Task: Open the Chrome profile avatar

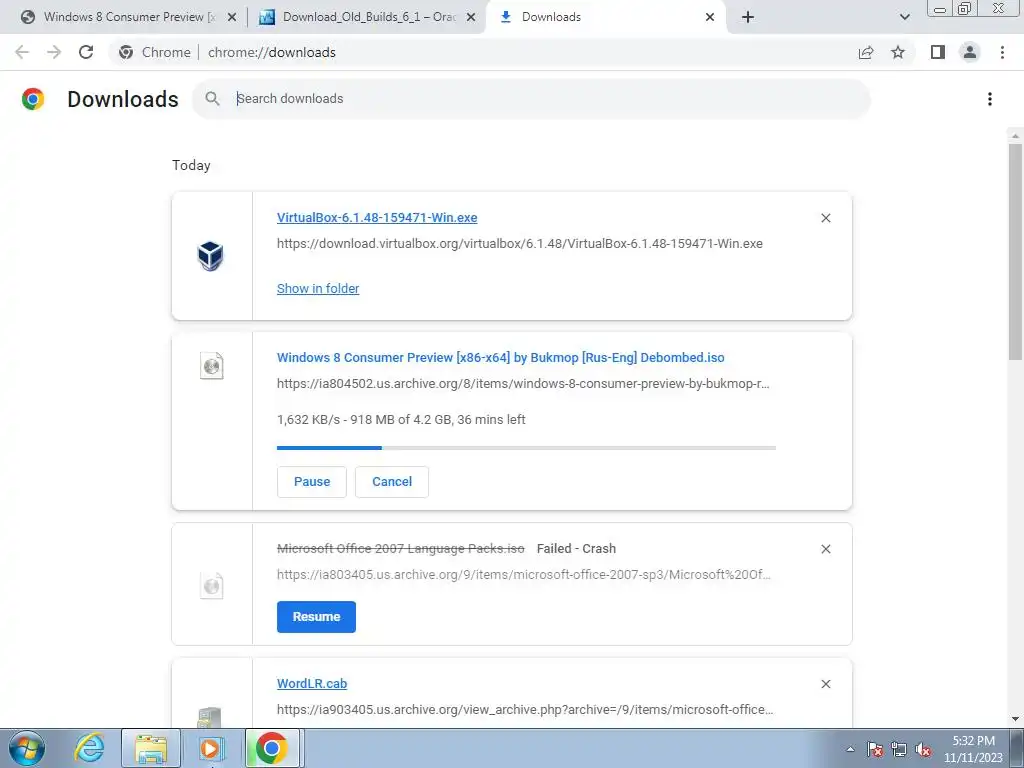Action: [x=970, y=52]
